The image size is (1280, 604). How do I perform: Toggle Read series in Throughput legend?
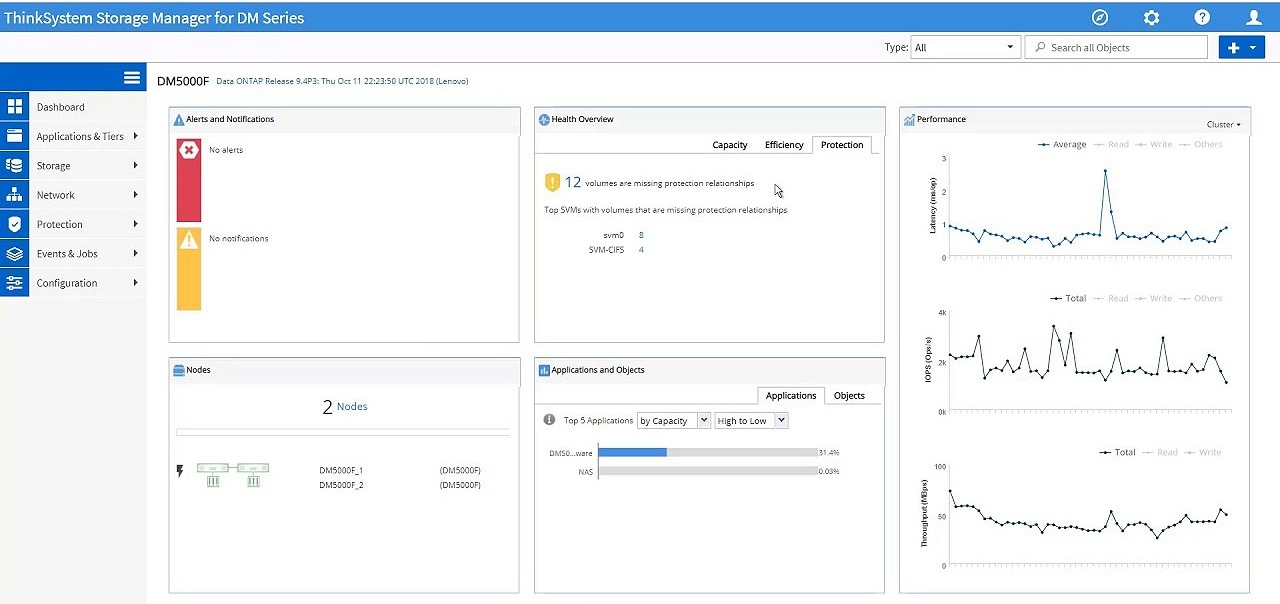point(1160,452)
